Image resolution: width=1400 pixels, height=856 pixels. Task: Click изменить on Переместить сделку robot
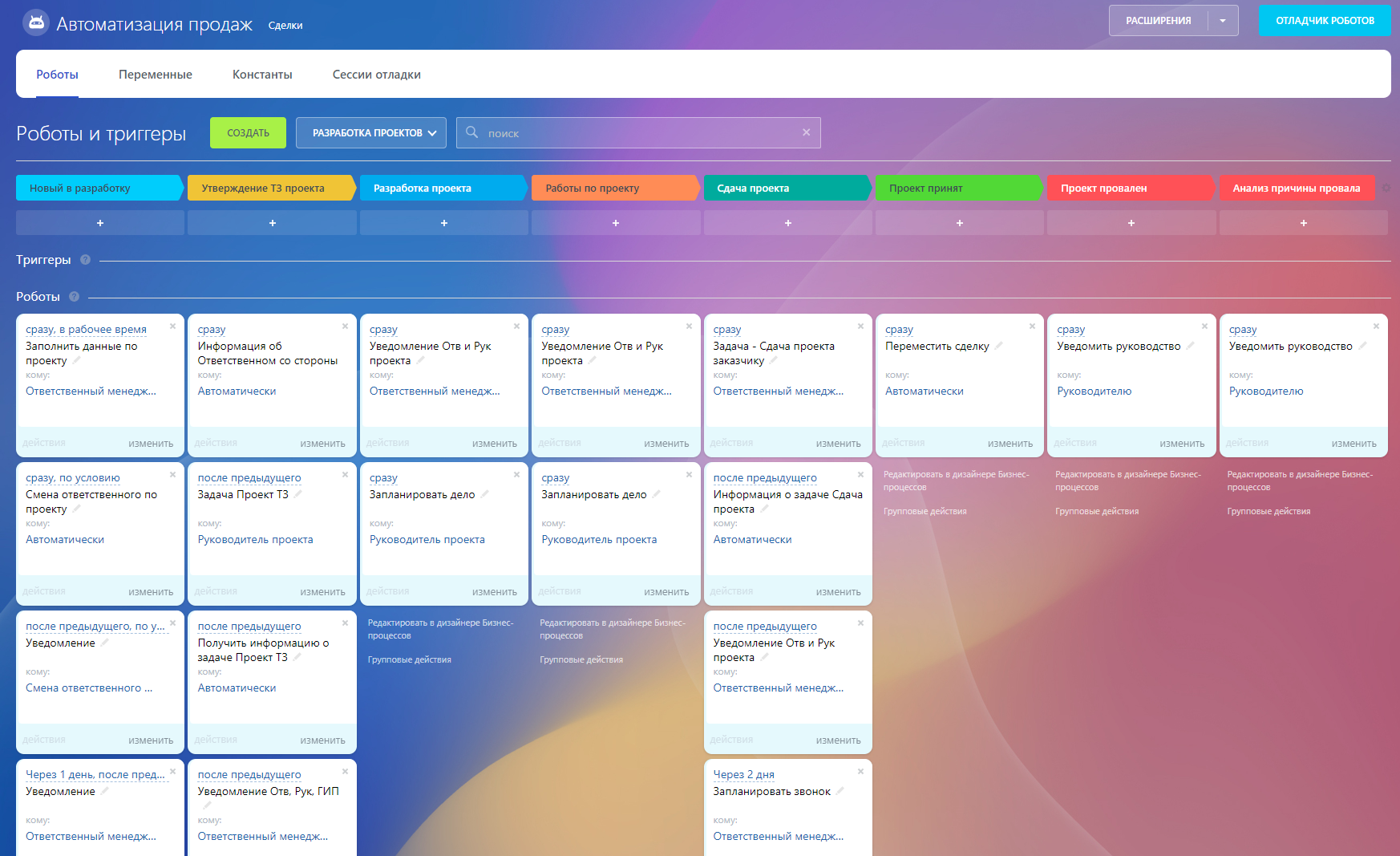click(1010, 443)
